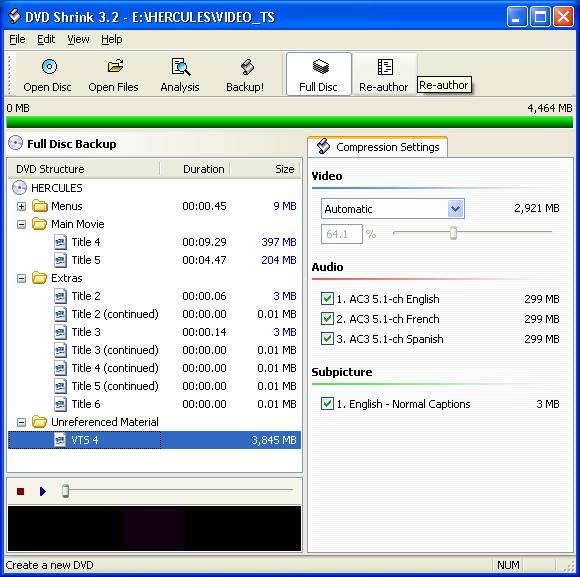The height and width of the screenshot is (577, 580).
Task: Open the File menu
Action: pyautogui.click(x=17, y=39)
